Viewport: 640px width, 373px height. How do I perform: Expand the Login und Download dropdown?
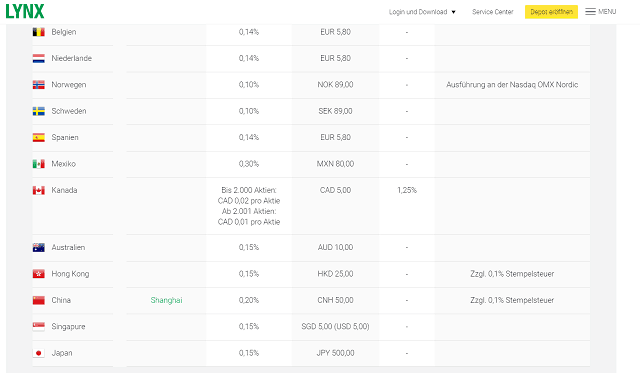[422, 12]
